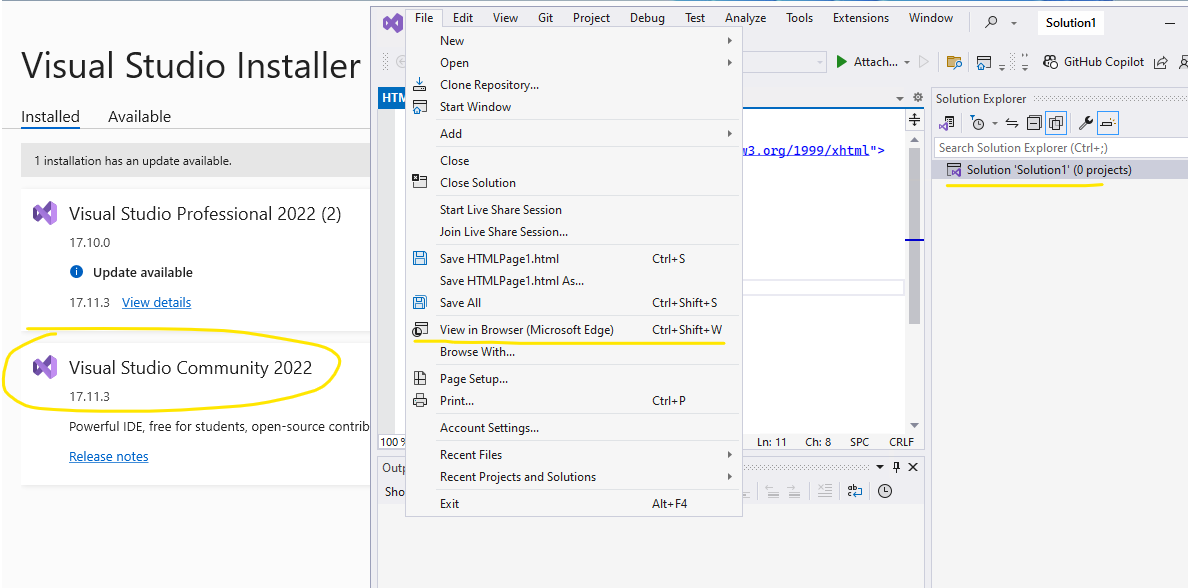Click the editor settings gear icon
1188x588 pixels.
click(x=918, y=98)
